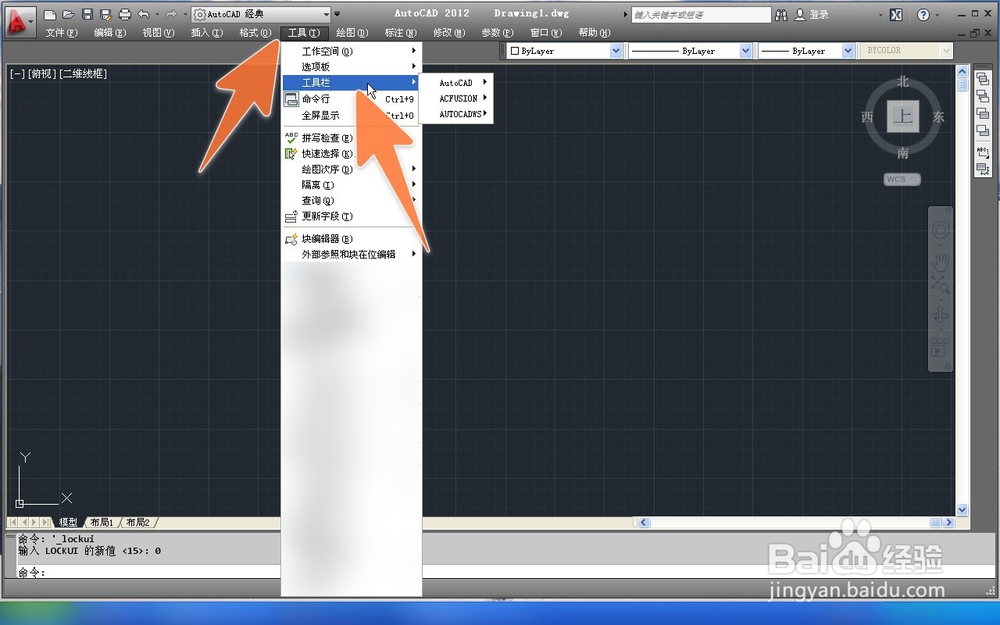This screenshot has height=625, width=1000.
Task: Click the command line icon in Tools menu
Action: 291,99
